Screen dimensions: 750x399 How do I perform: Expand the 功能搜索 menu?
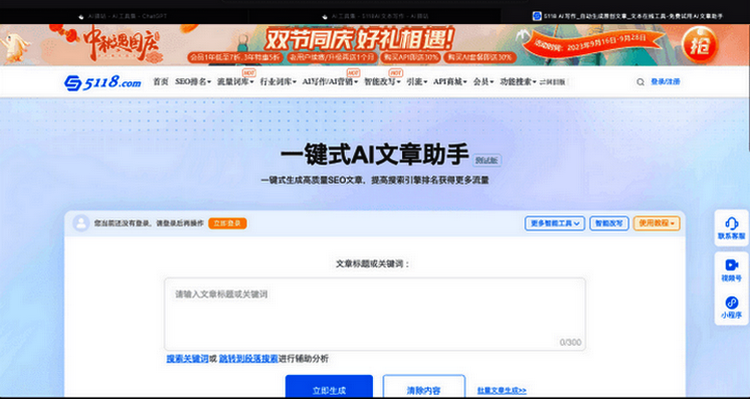click(518, 82)
